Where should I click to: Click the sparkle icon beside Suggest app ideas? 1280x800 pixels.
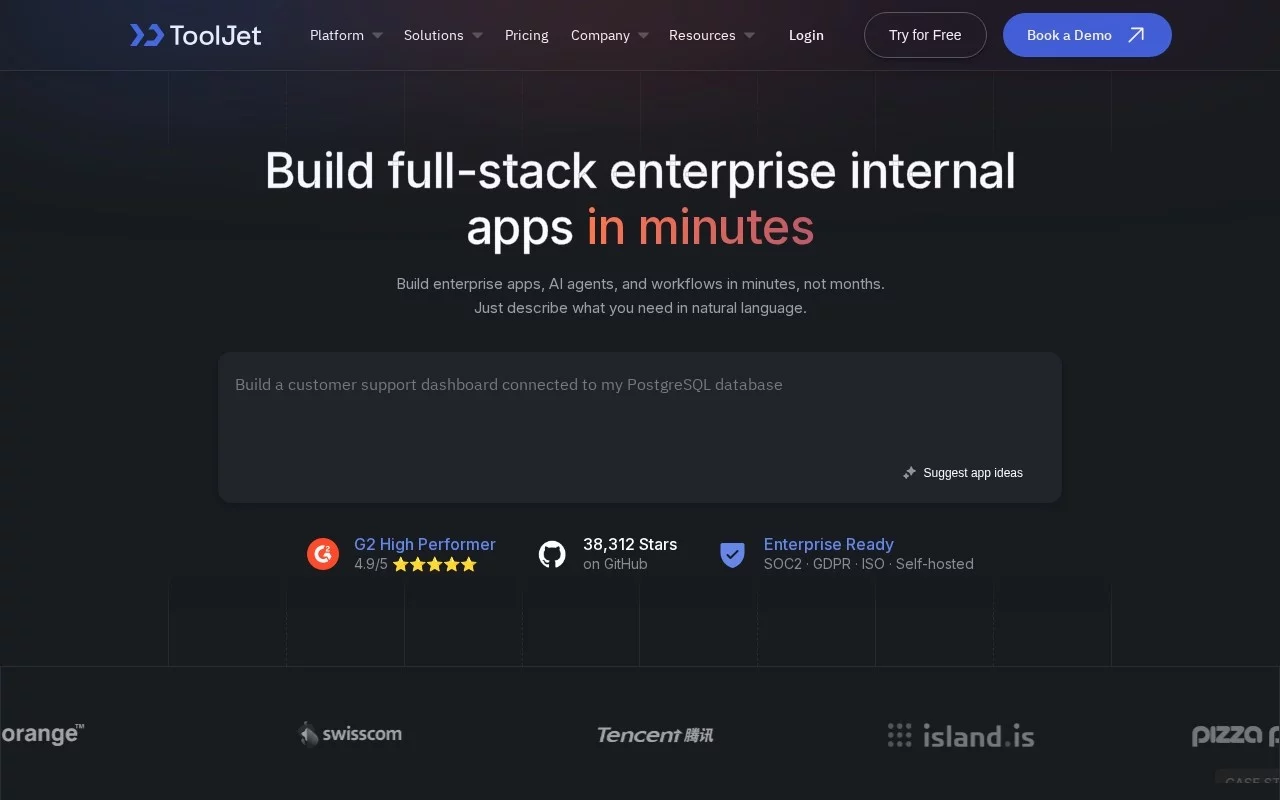coord(909,473)
